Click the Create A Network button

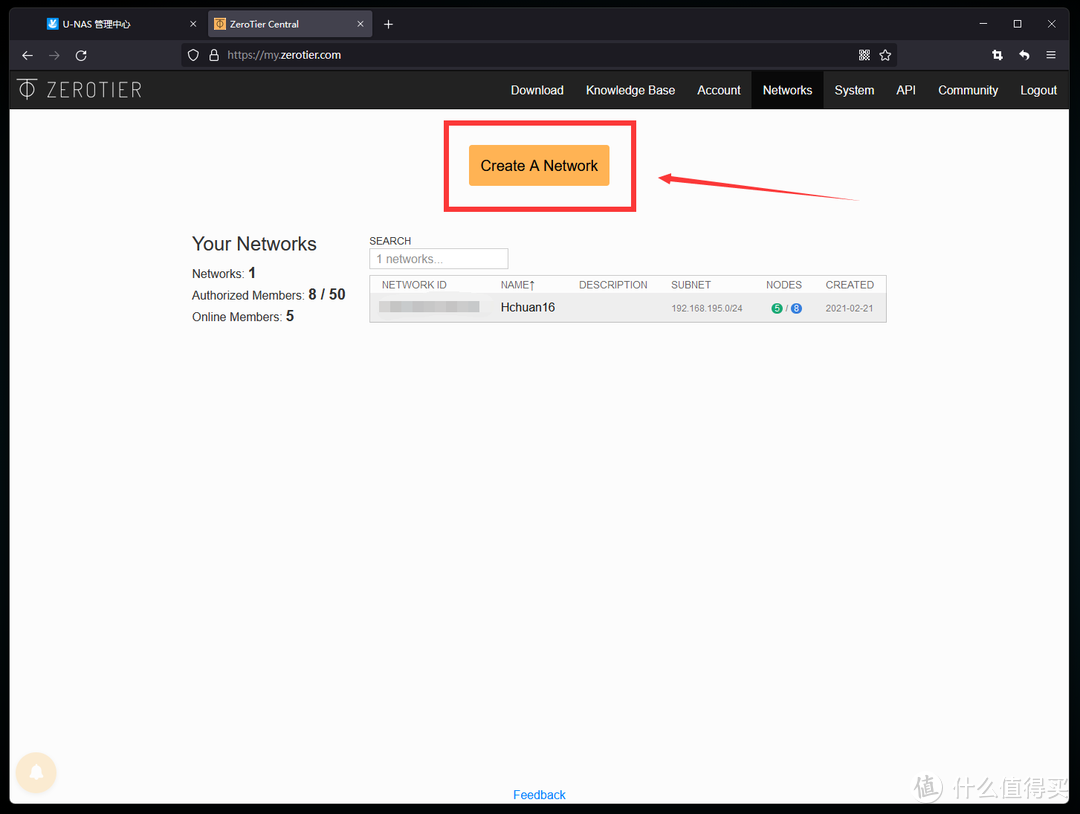539,165
